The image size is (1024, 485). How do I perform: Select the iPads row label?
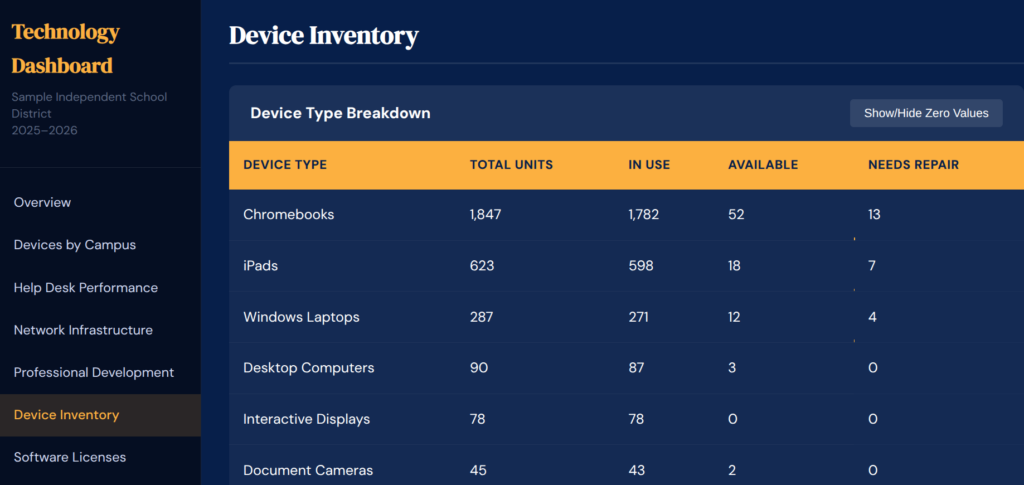pos(260,266)
